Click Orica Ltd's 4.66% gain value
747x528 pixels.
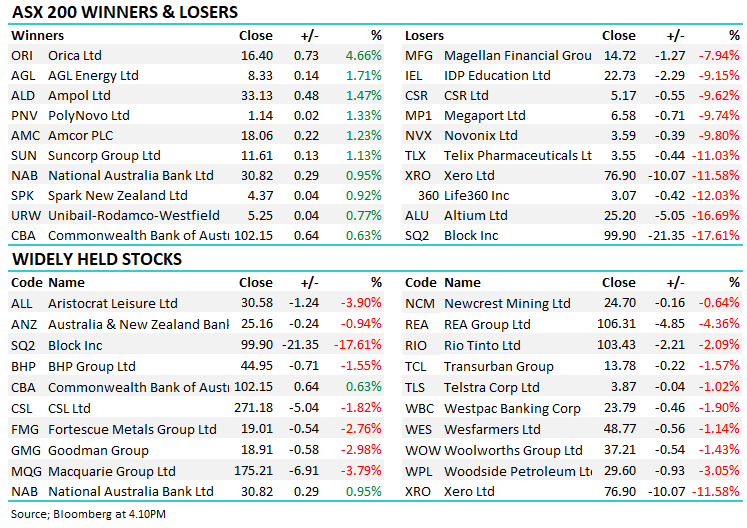(363, 56)
